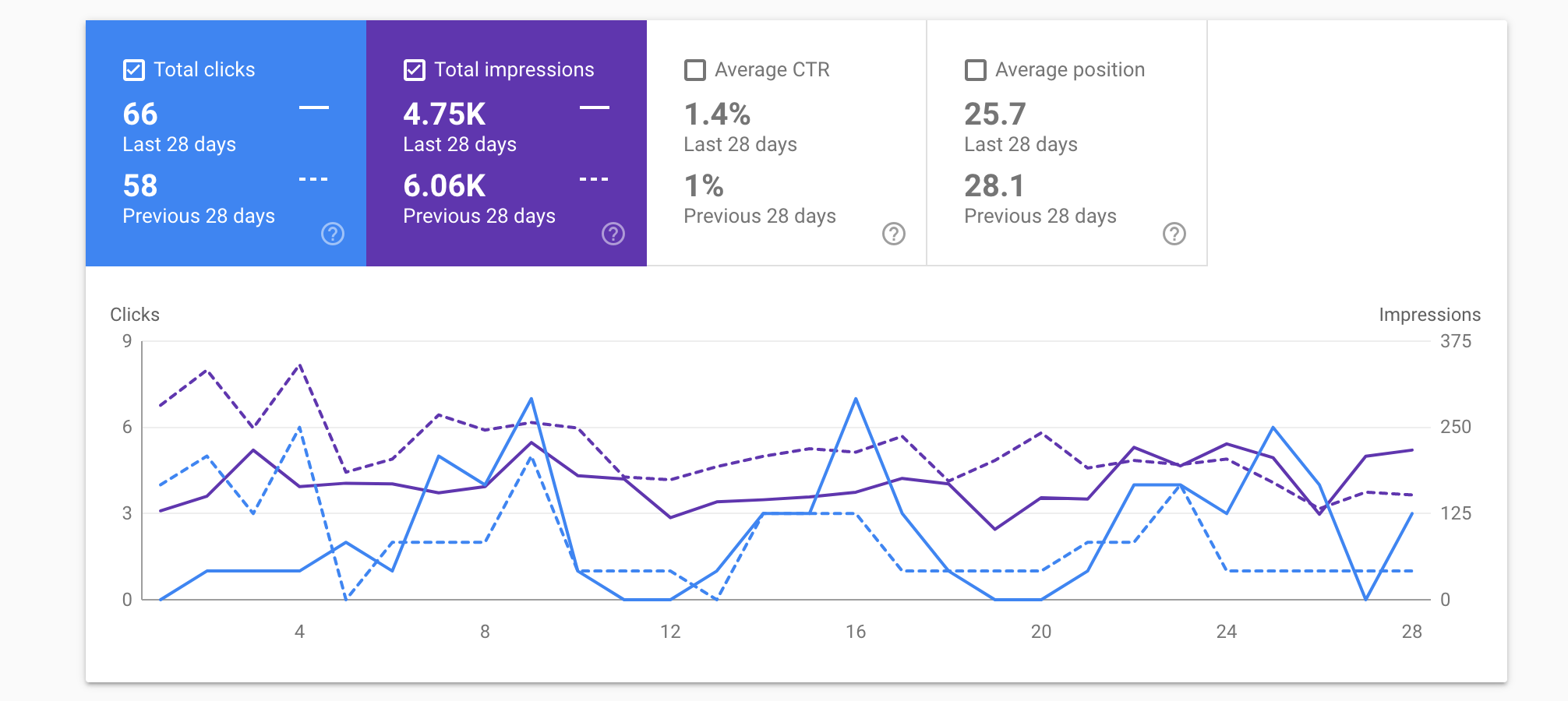The image size is (1568, 701).
Task: Click the 66 total clicks value
Action: click(140, 114)
